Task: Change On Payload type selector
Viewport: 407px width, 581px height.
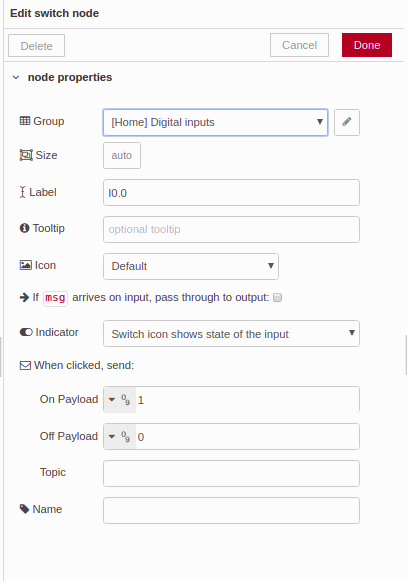Action: click(x=120, y=399)
